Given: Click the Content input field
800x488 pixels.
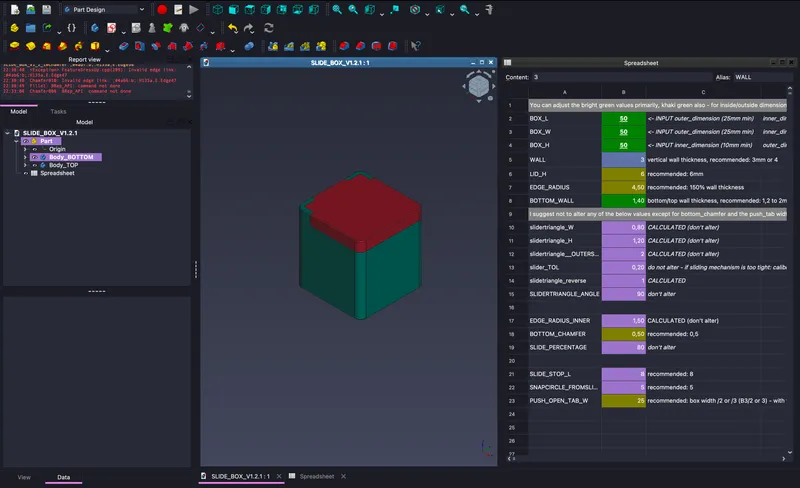Looking at the screenshot, I should click(621, 77).
